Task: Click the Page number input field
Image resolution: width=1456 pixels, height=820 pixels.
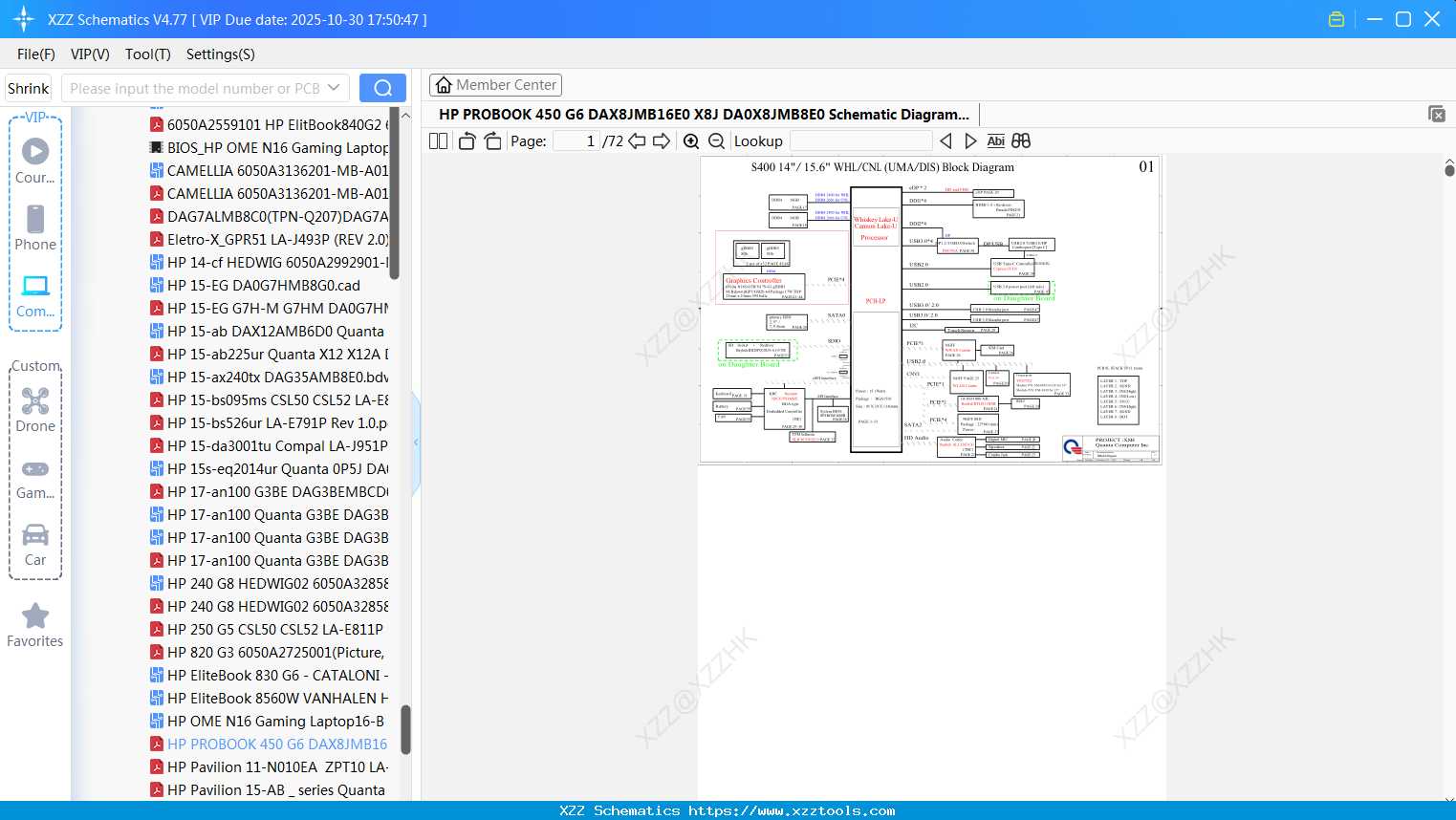Action: [x=576, y=140]
